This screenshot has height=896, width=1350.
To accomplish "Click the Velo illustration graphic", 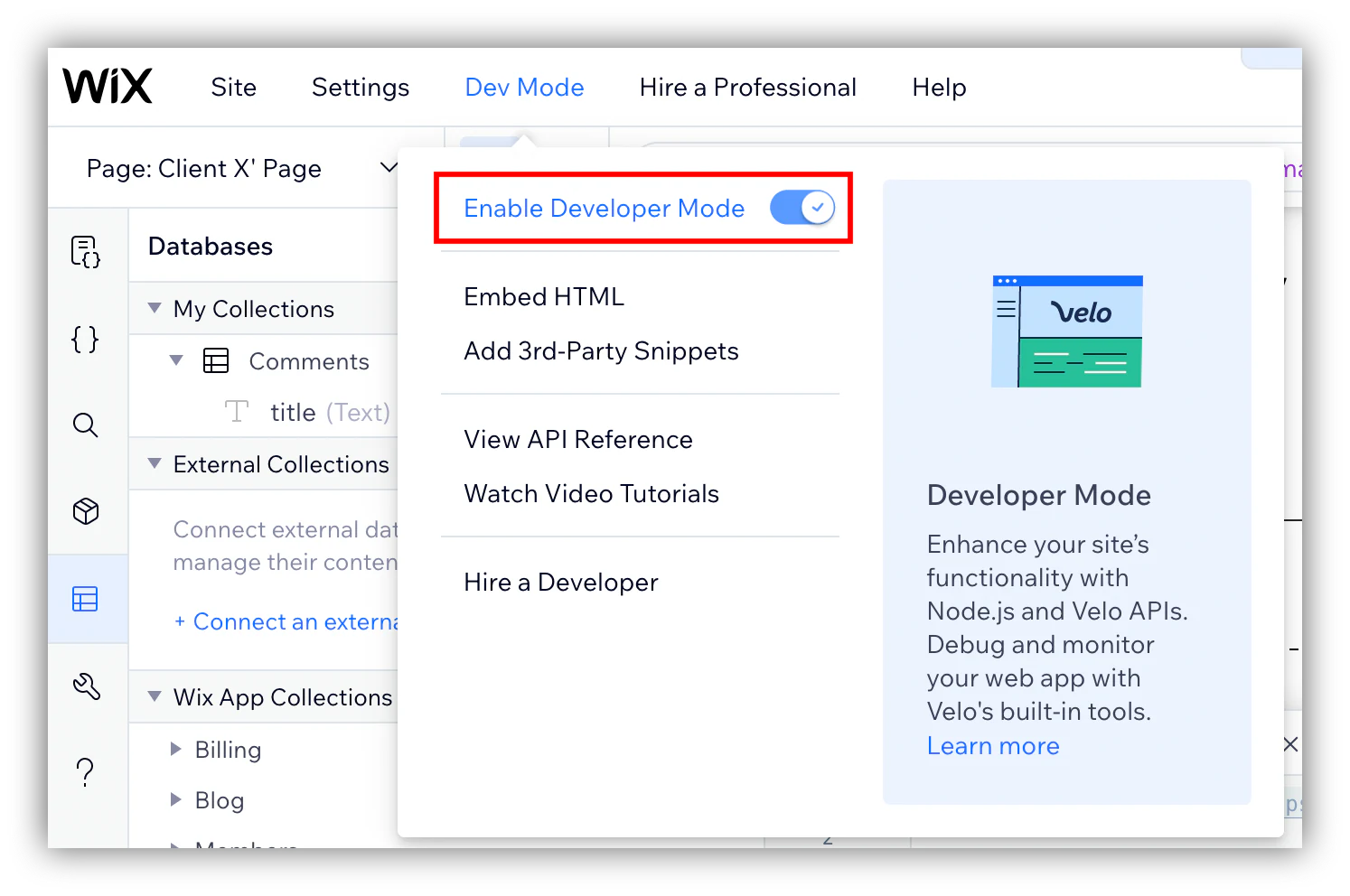I will coord(1067,331).
